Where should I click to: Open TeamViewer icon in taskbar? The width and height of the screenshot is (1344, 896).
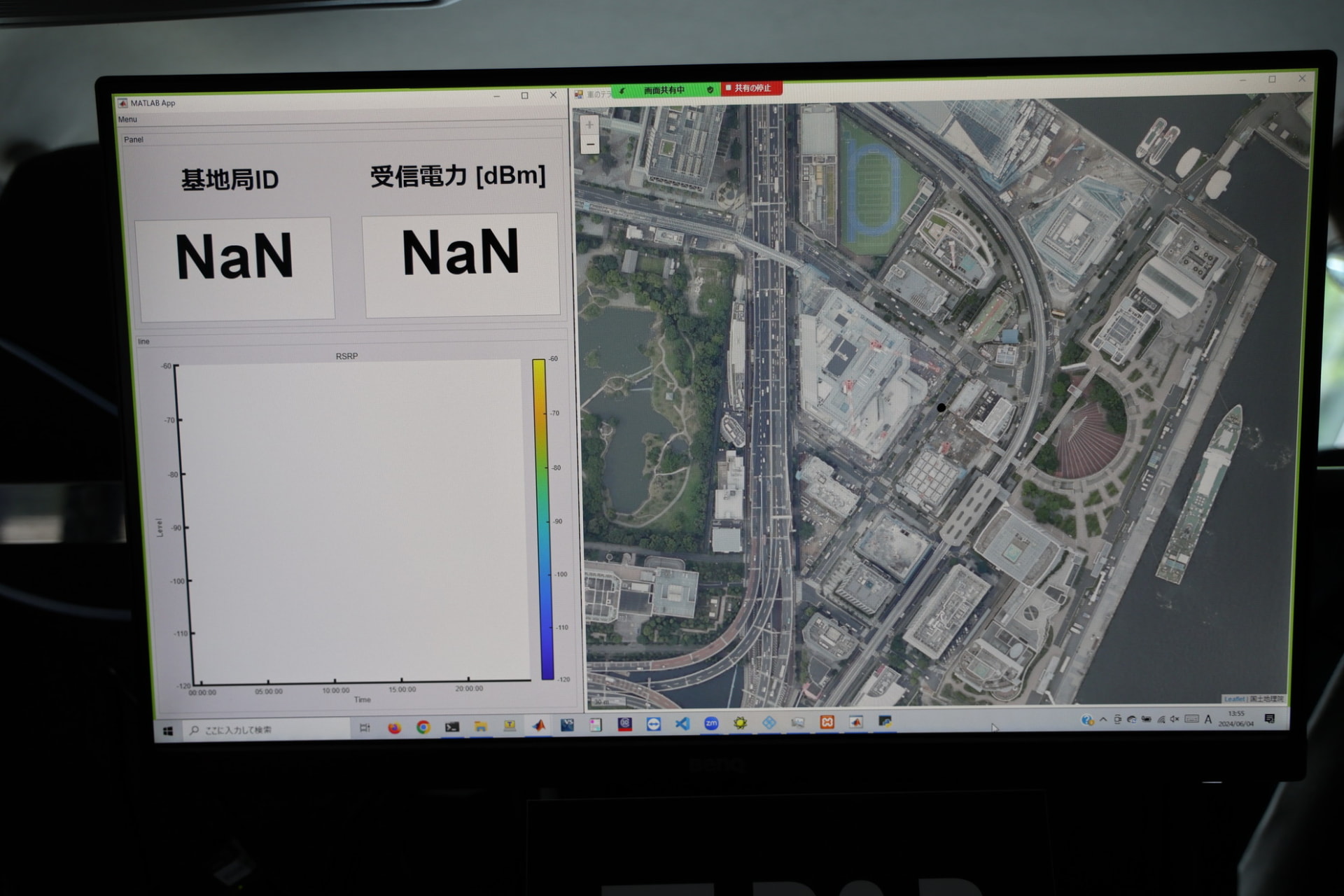[654, 724]
